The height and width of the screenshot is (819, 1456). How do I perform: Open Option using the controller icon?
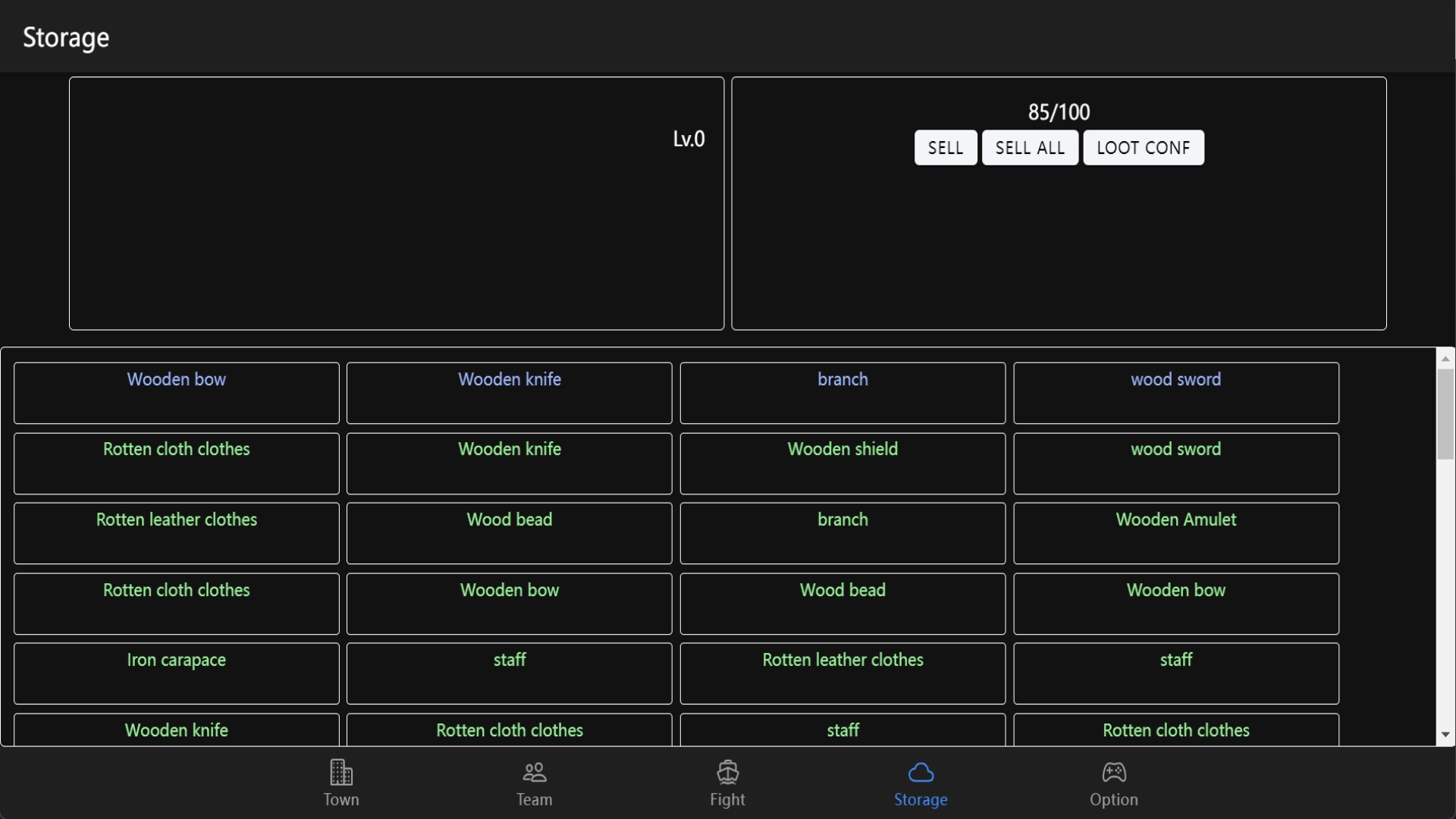(x=1112, y=781)
